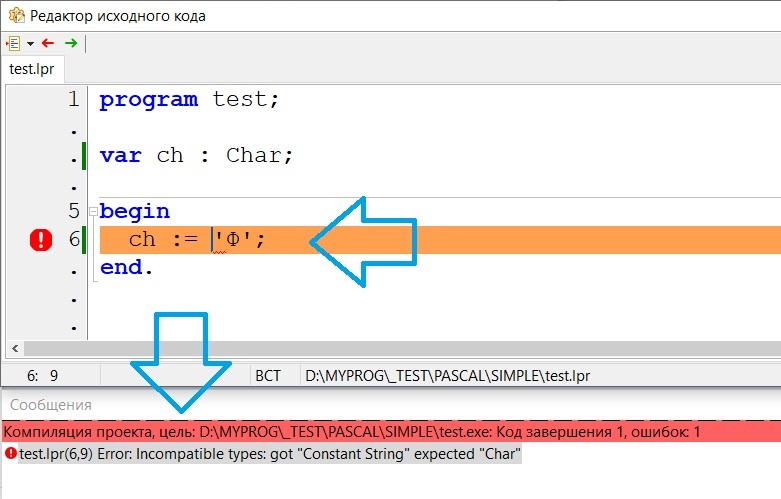Click the red error marker on line 6

41,240
